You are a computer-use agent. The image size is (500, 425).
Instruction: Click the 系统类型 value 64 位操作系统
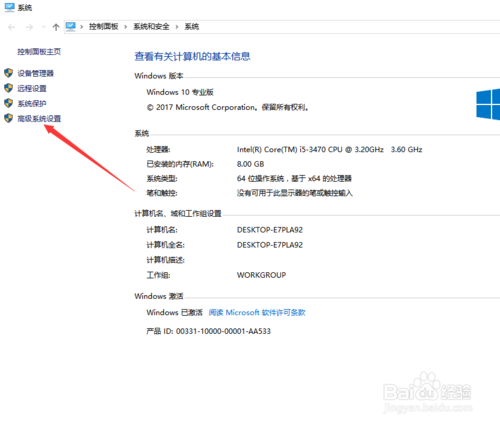[x=294, y=178]
